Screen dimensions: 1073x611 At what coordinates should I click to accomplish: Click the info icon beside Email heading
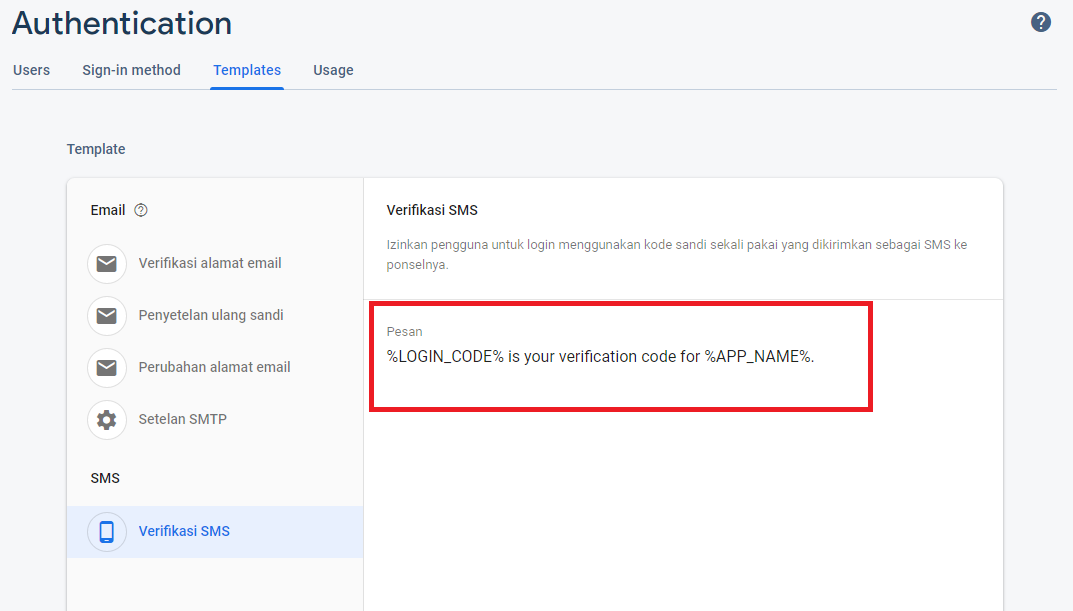(x=141, y=210)
